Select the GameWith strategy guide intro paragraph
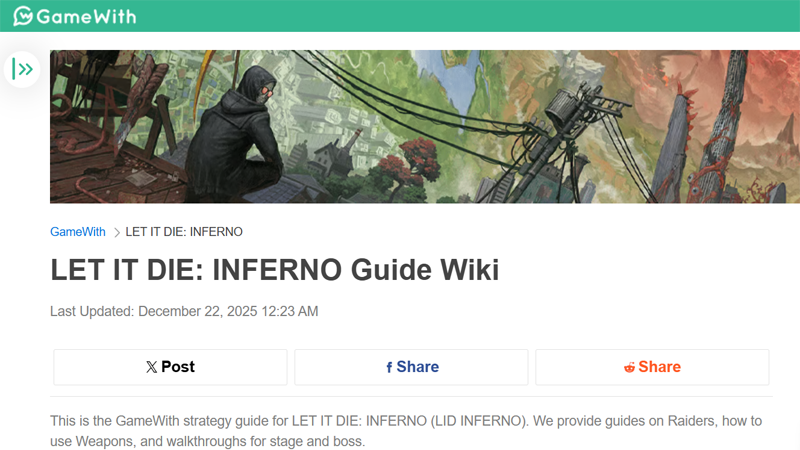Viewport: 800px width, 450px height. pyautogui.click(x=406, y=431)
